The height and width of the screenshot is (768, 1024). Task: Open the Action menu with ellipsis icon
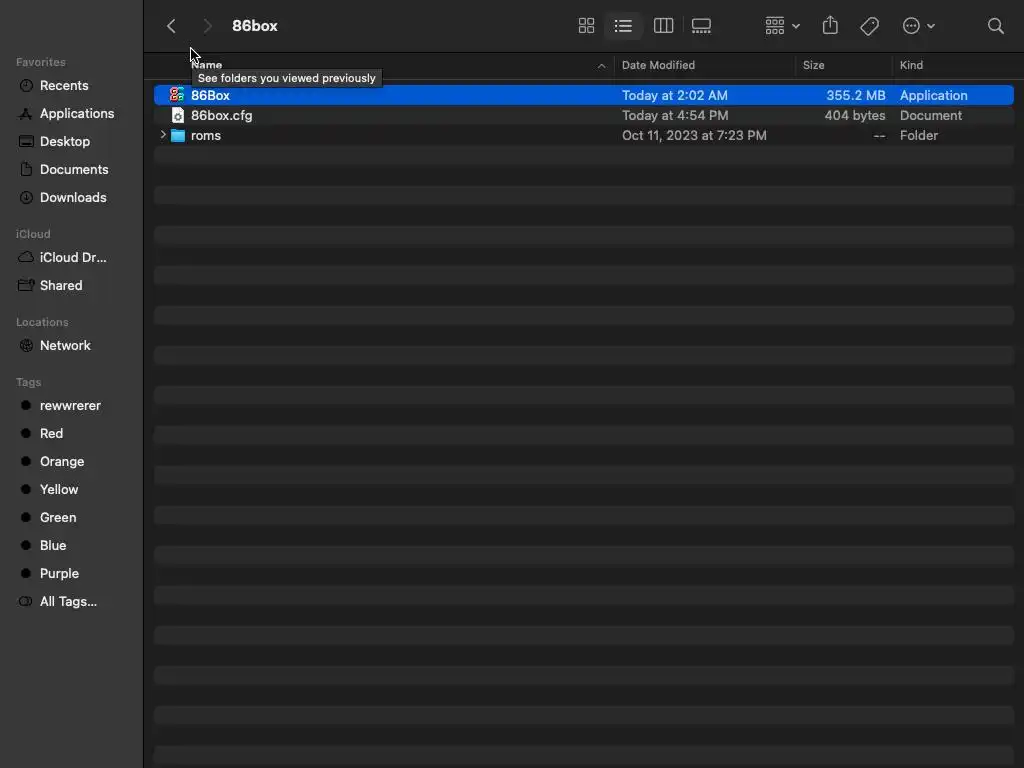(919, 26)
